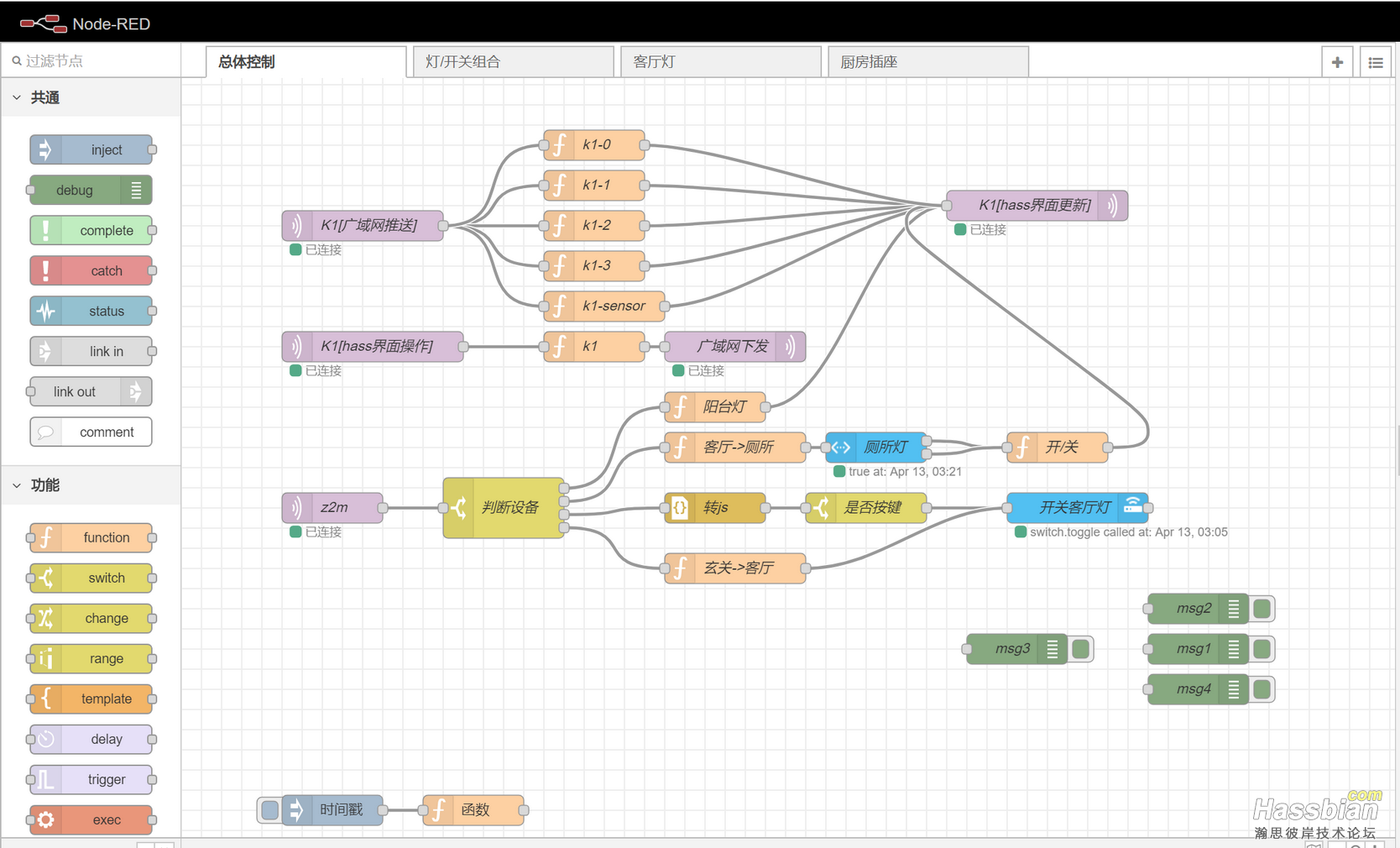Select the link in palette node

click(91, 351)
